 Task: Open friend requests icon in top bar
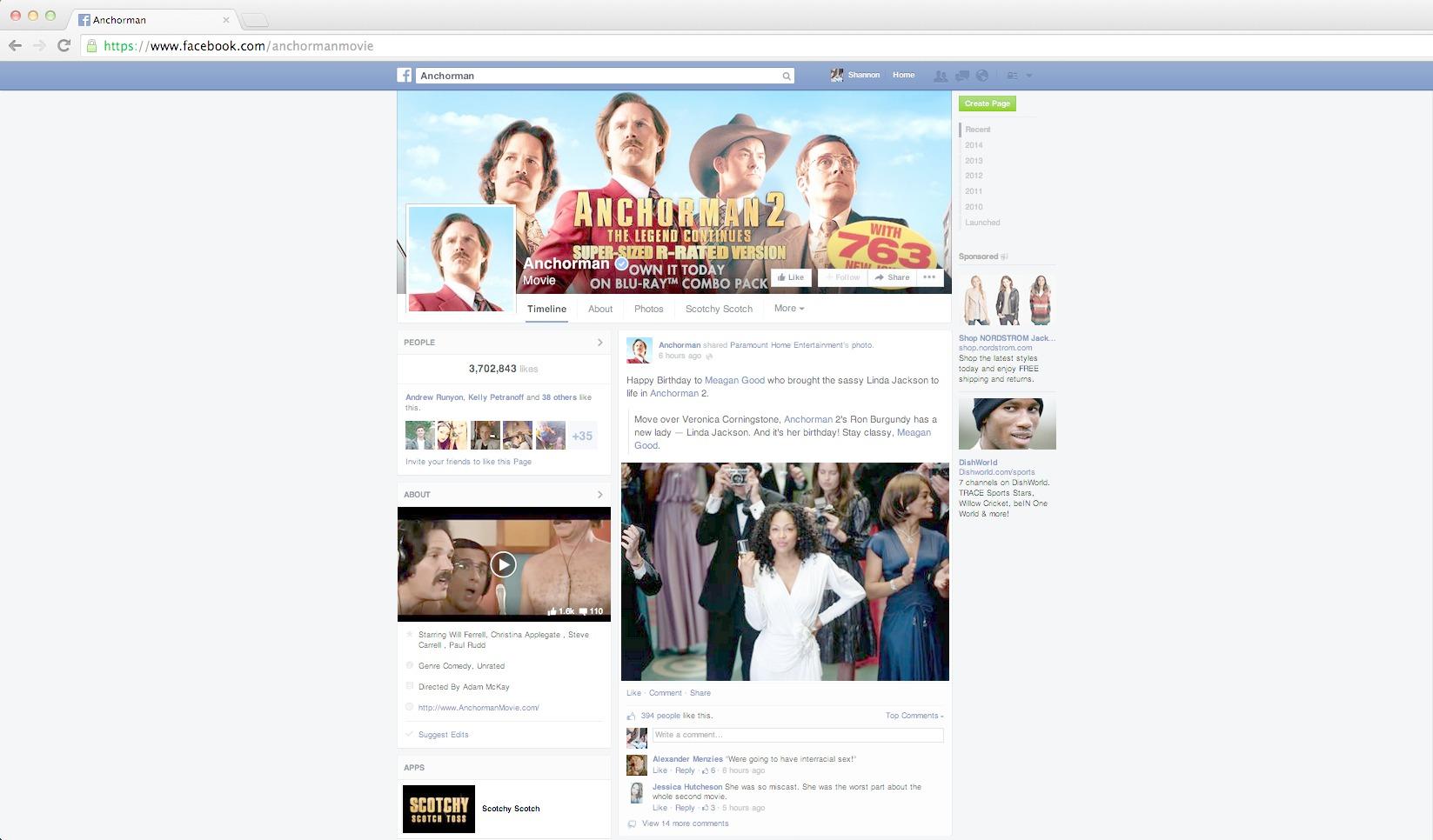pyautogui.click(x=941, y=76)
